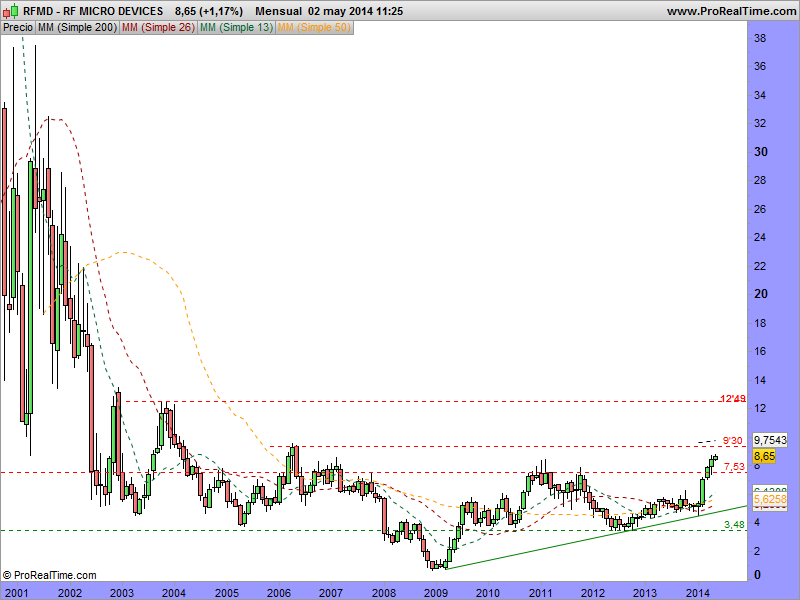Click the 22 price axis label
This screenshot has width=800, height=600.
760,266
